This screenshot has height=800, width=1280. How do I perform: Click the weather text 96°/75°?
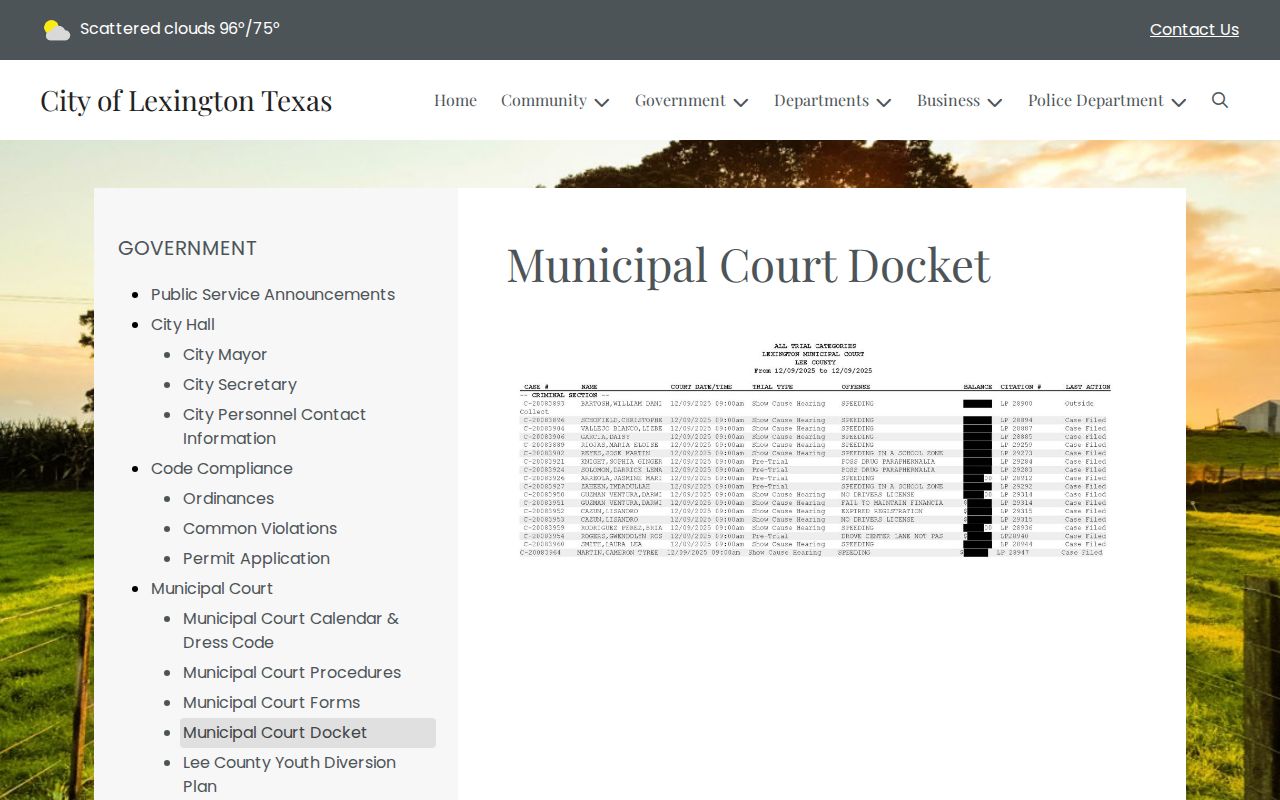point(250,28)
